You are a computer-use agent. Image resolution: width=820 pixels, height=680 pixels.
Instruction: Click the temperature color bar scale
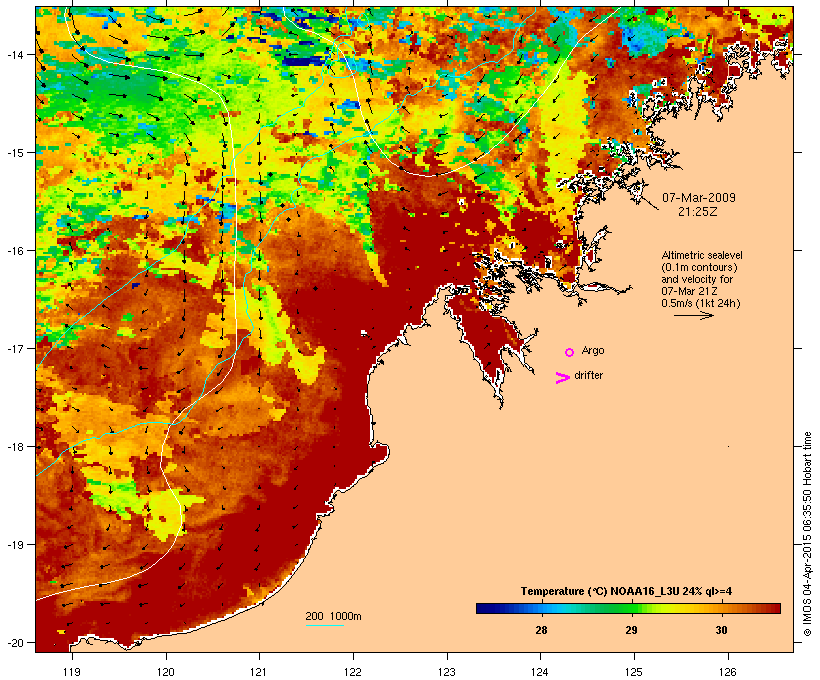pos(628,608)
